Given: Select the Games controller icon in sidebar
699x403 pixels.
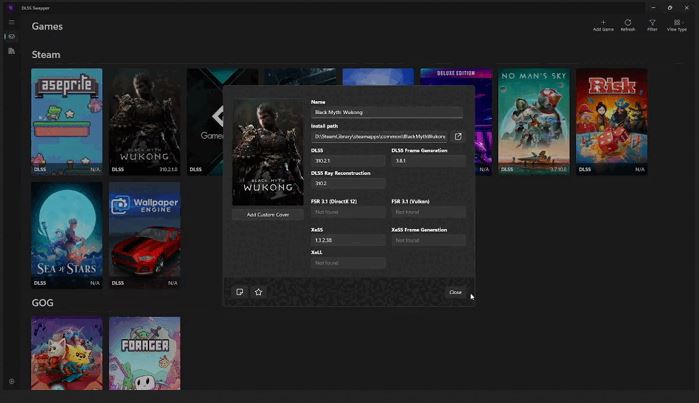Looking at the screenshot, I should (x=12, y=37).
